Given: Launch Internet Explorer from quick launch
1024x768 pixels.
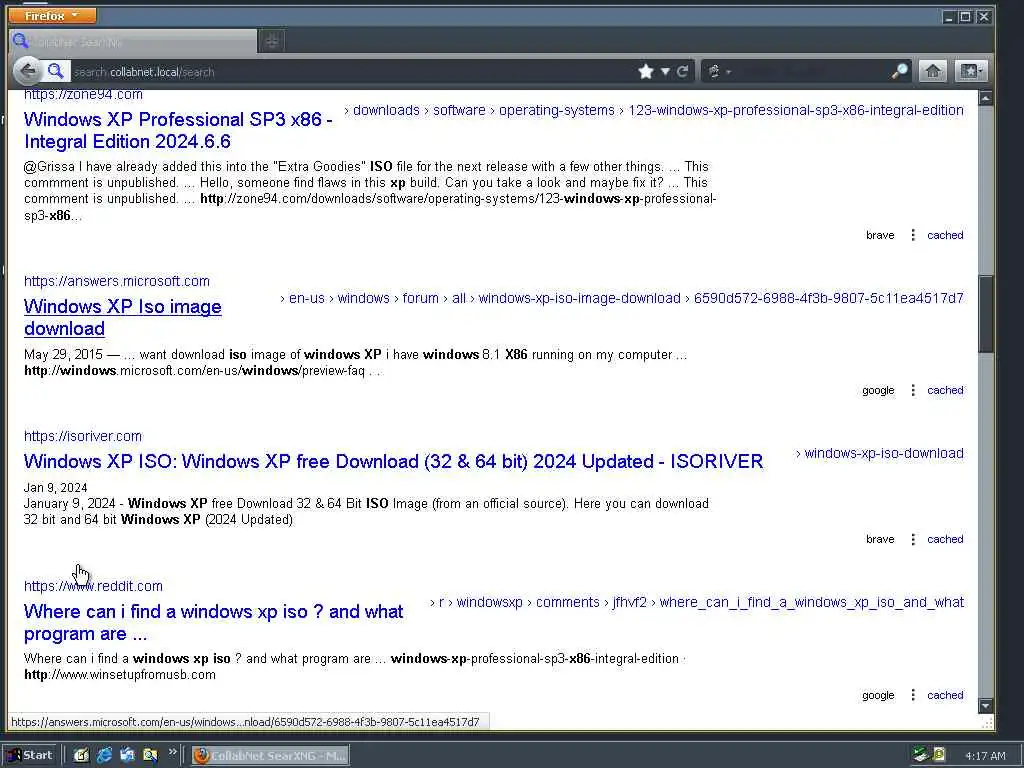Looking at the screenshot, I should [104, 756].
